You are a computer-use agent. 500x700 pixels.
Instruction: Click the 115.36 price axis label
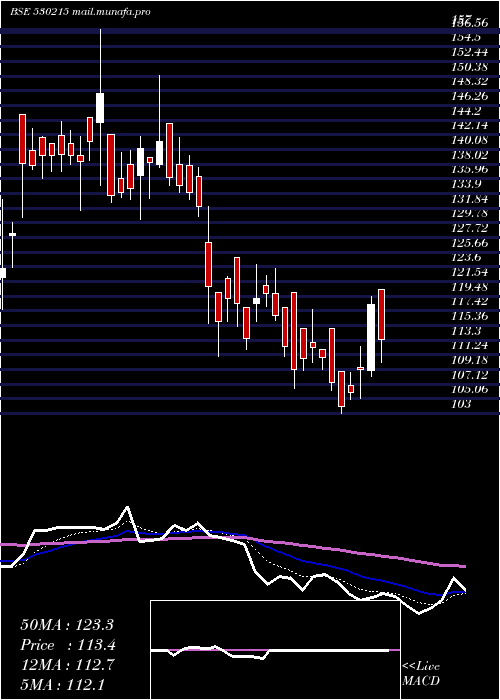click(x=469, y=317)
